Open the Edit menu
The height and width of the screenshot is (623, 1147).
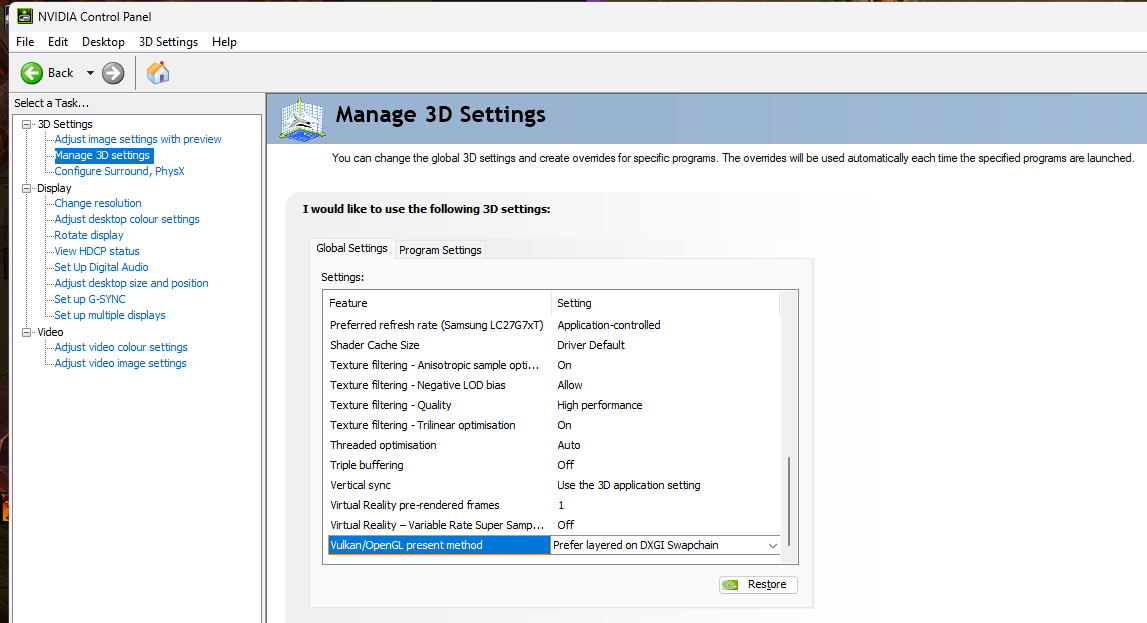[x=58, y=42]
